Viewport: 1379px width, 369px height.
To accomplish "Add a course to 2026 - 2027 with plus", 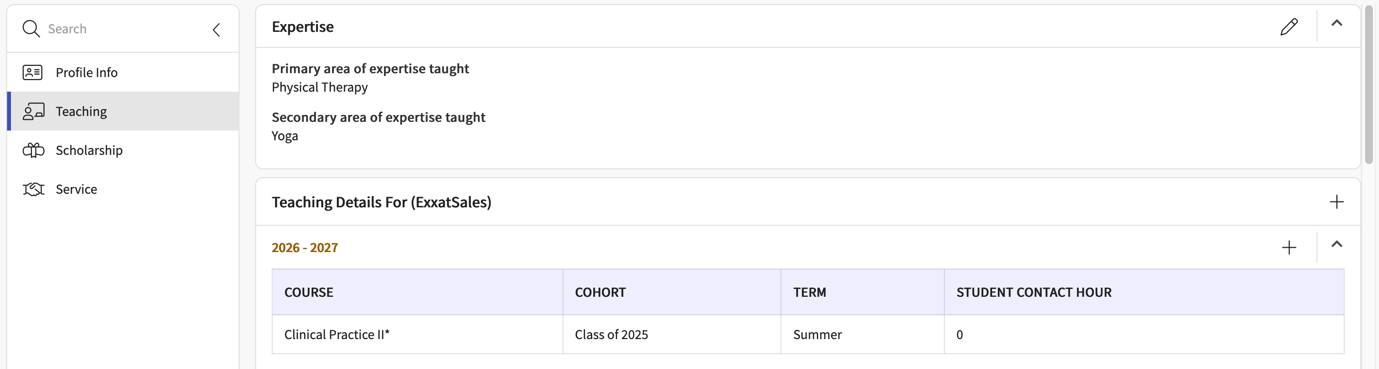I will point(1289,248).
